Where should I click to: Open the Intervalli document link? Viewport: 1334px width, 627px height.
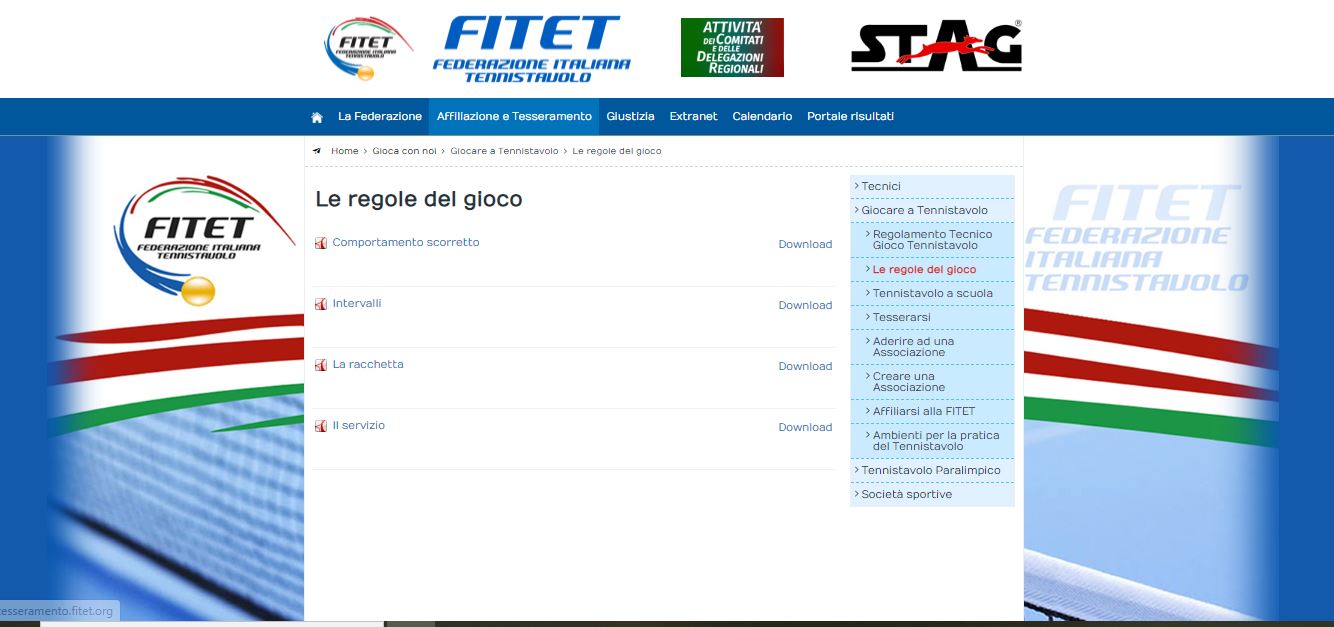(357, 303)
